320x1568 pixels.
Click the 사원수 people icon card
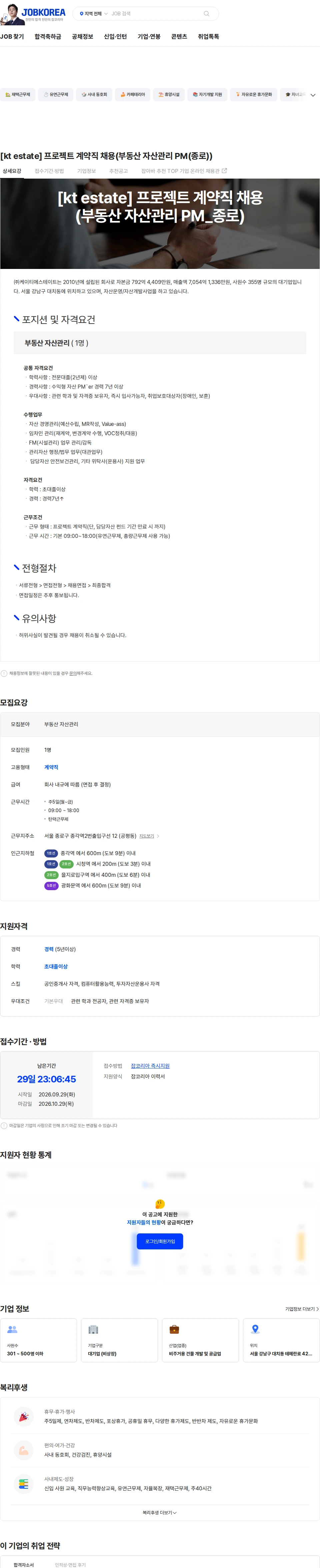pos(38,1340)
